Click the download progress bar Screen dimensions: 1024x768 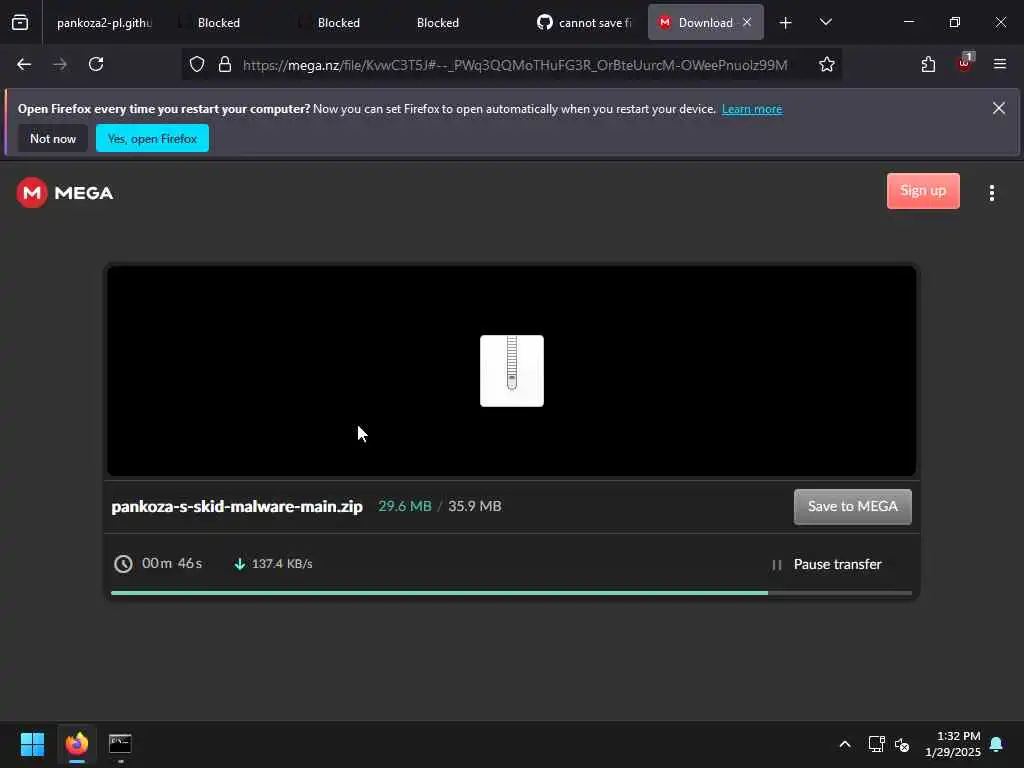(x=511, y=593)
